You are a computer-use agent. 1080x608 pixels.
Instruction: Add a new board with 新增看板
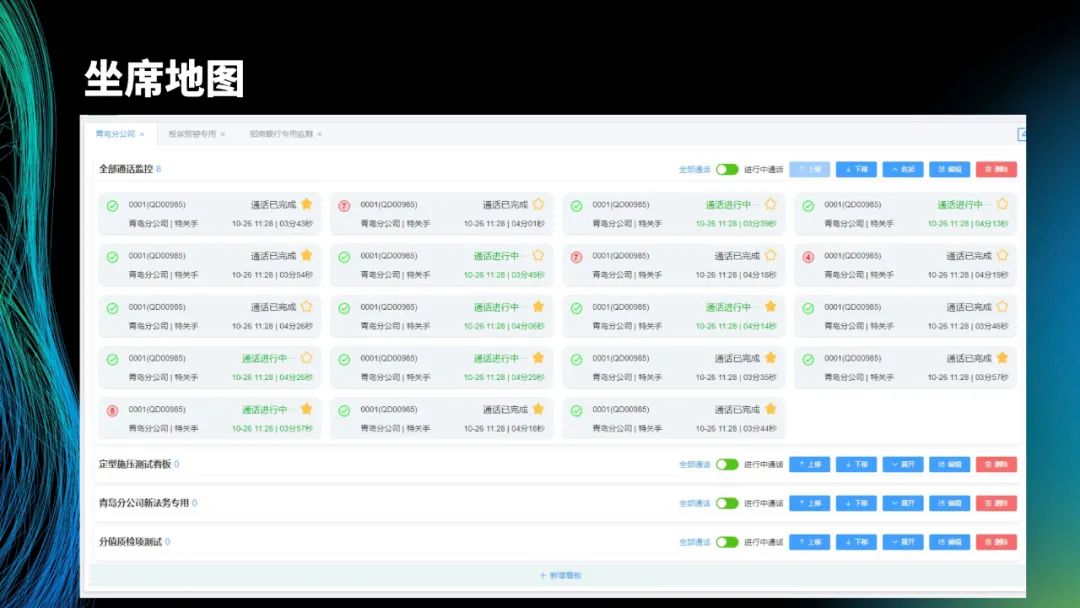pyautogui.click(x=560, y=576)
